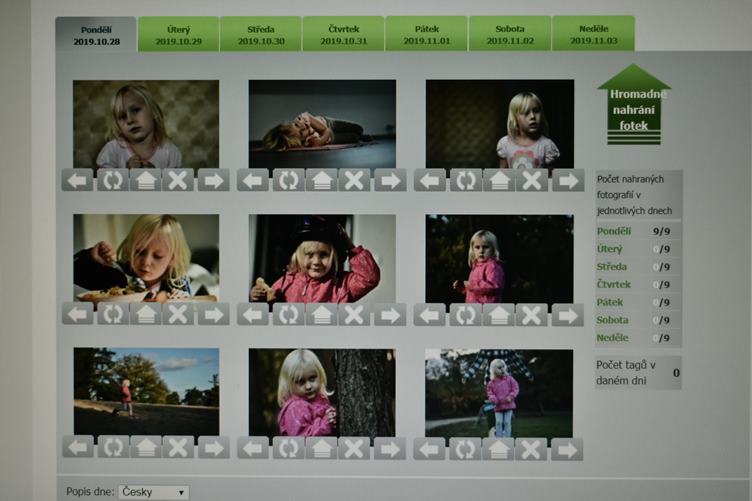Go to the Pátek 2019.11.01 tab
This screenshot has width=752, height=501.
point(426,34)
